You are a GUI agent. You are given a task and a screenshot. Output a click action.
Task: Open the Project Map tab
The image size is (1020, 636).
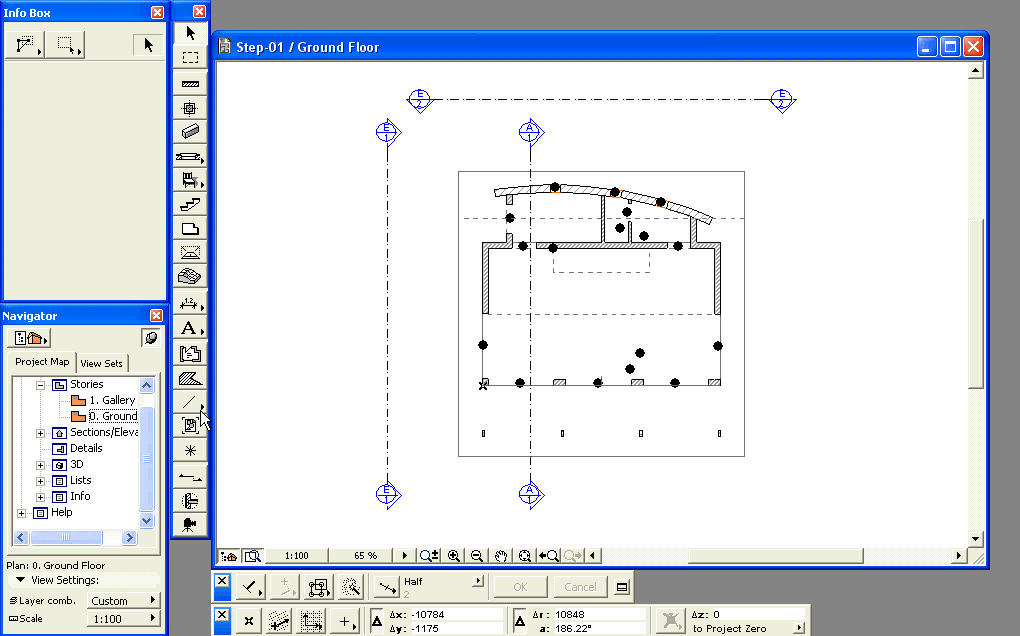point(42,362)
